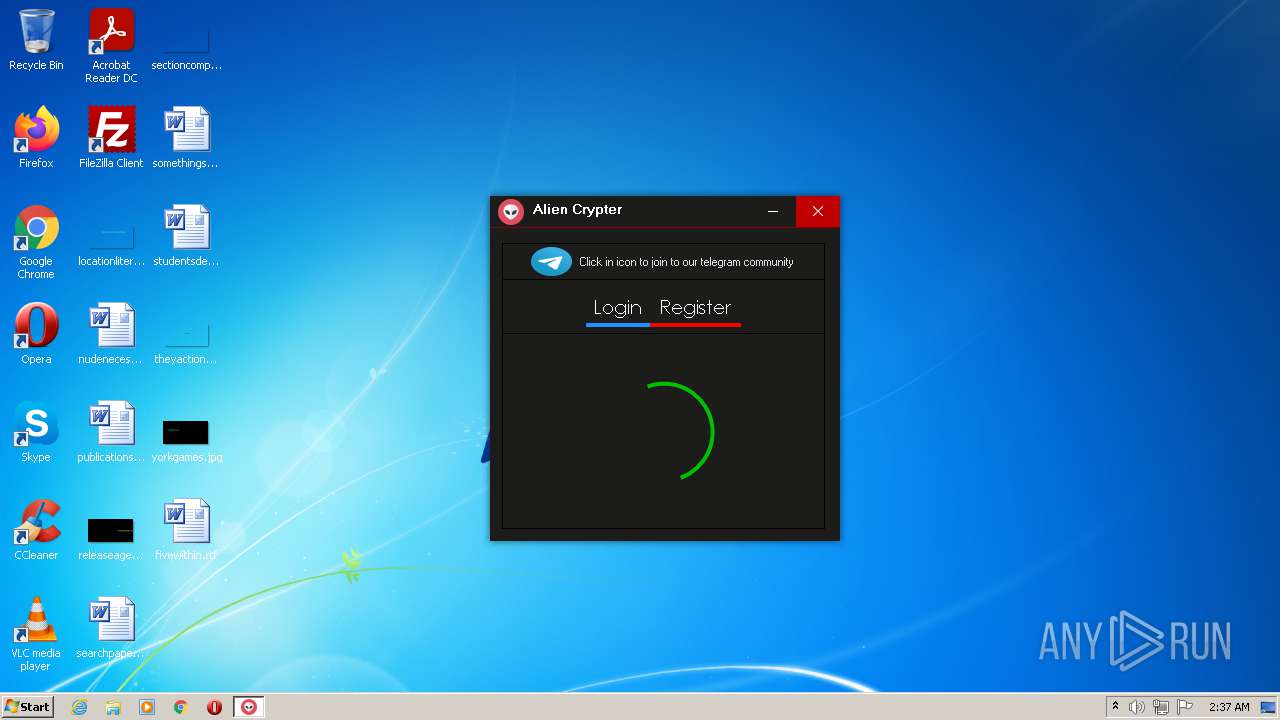Click the Alien Crypter alien logo icon
Image resolution: width=1280 pixels, height=720 pixels.
tap(511, 211)
